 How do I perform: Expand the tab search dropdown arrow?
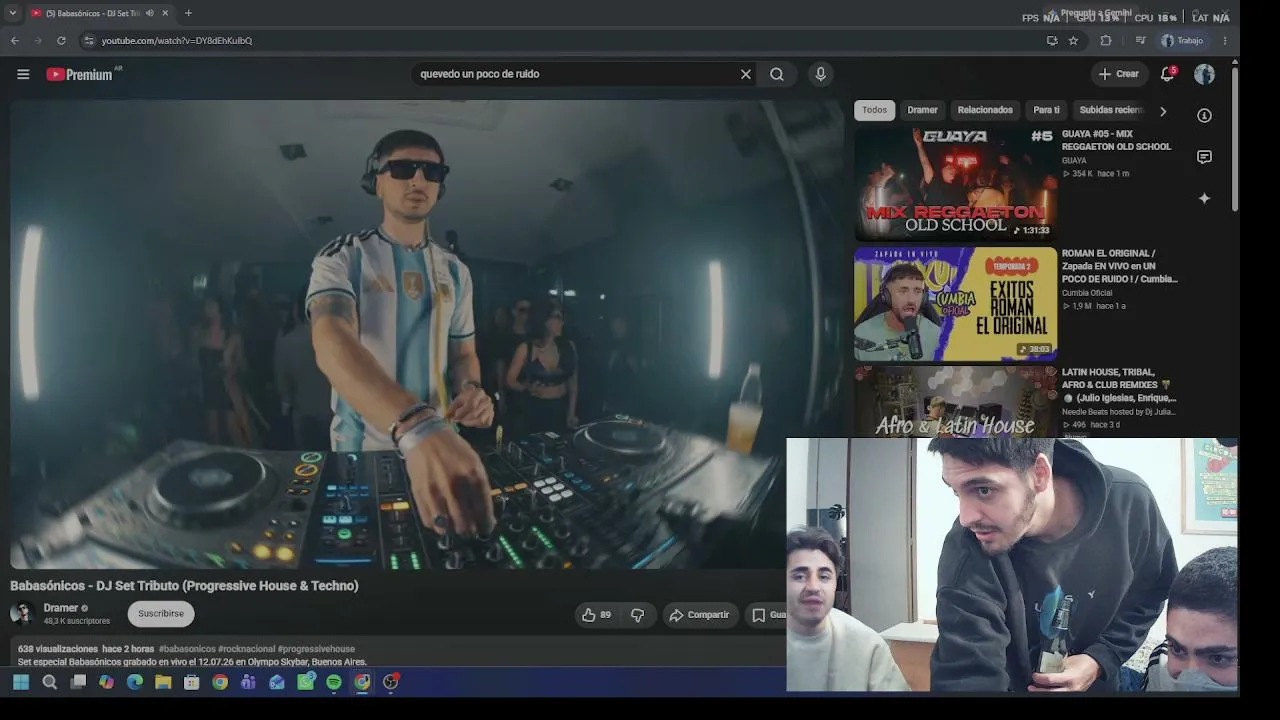click(13, 13)
